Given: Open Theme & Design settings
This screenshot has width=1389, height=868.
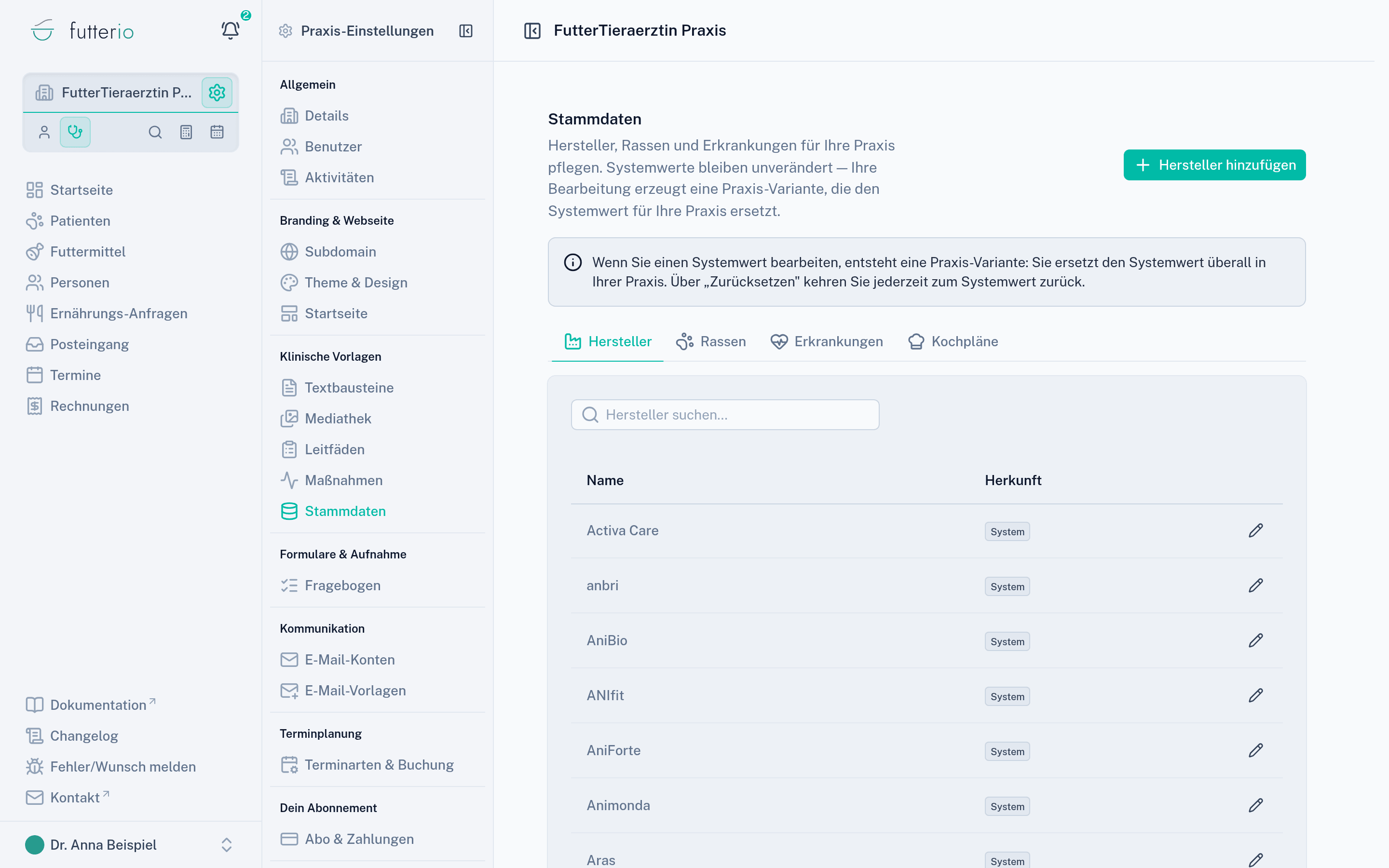Looking at the screenshot, I should (x=344, y=283).
